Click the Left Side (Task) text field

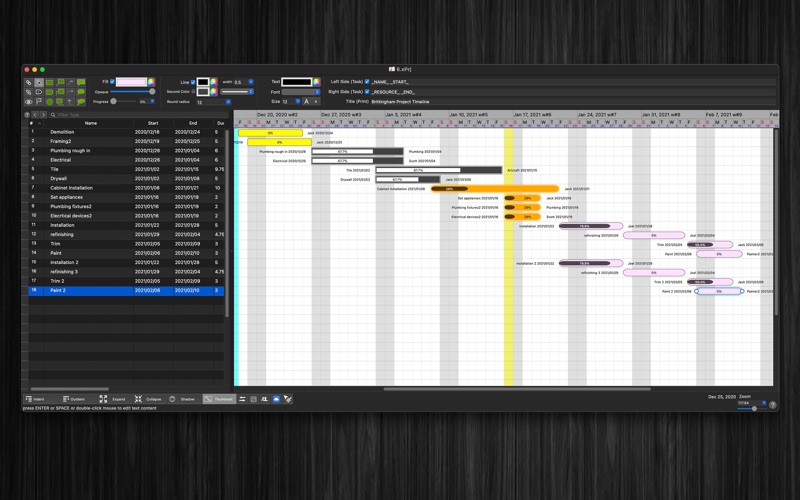[573, 82]
